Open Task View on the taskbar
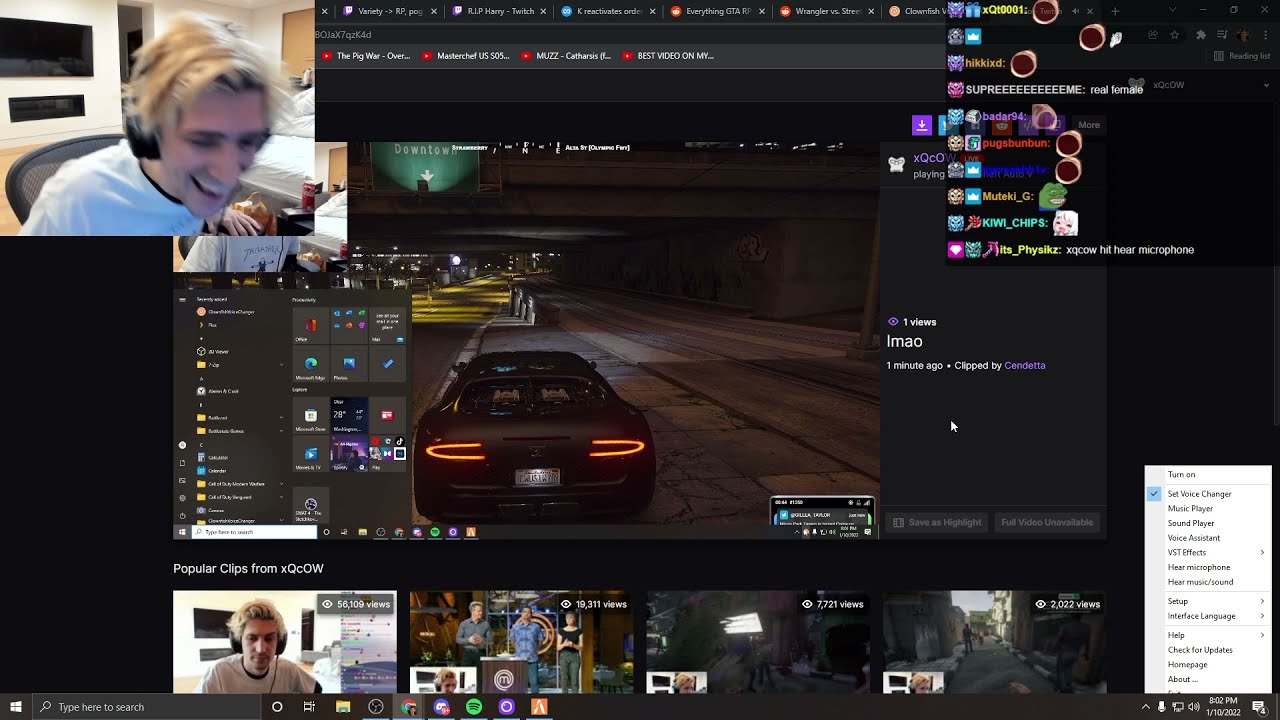 (309, 707)
